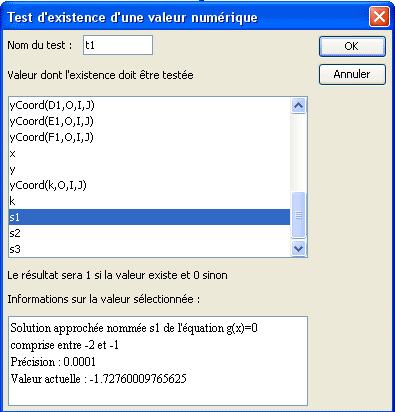The image size is (395, 412).
Task: Click the list scrollbar down arrow
Action: (298, 248)
